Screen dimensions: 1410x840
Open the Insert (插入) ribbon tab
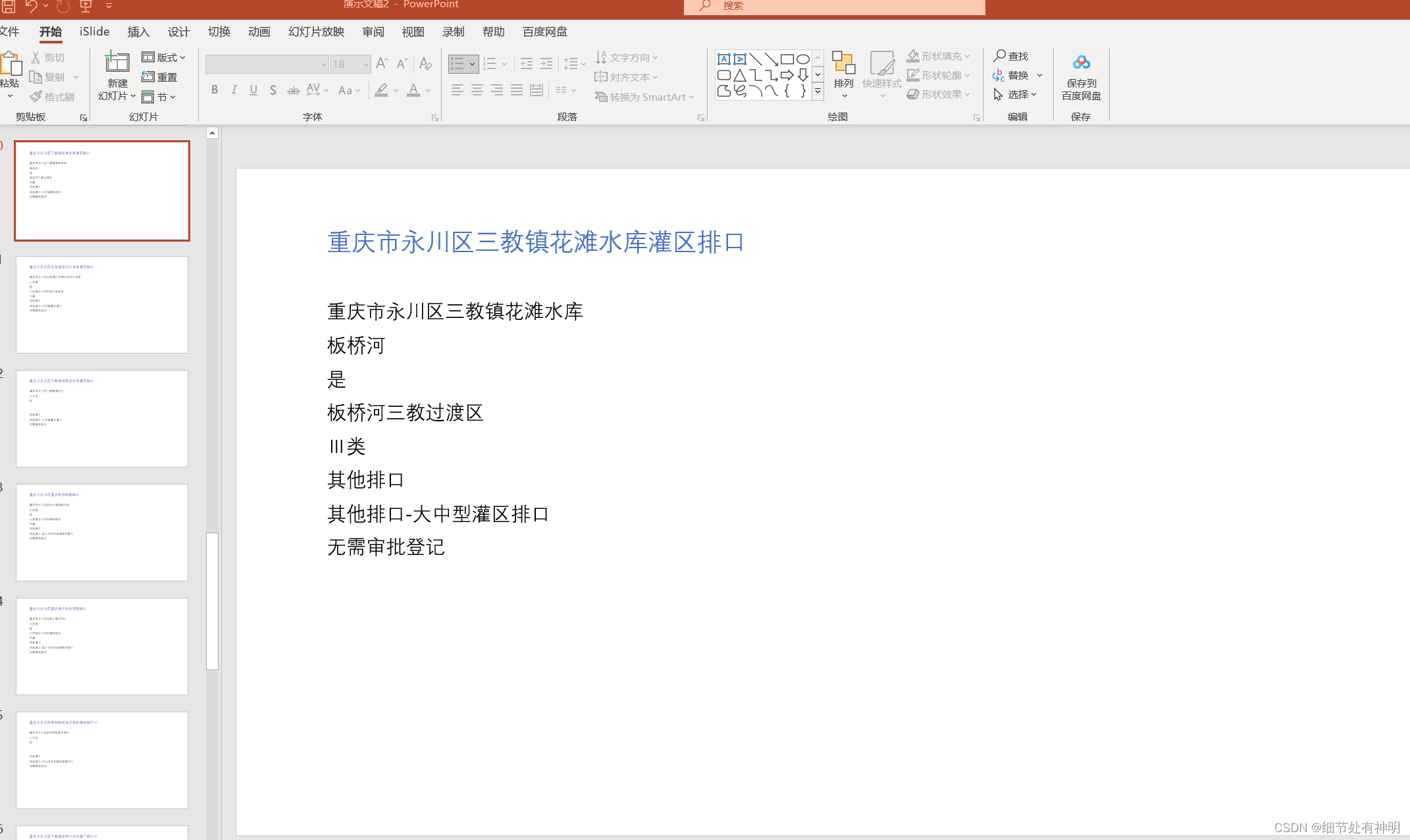(x=138, y=32)
